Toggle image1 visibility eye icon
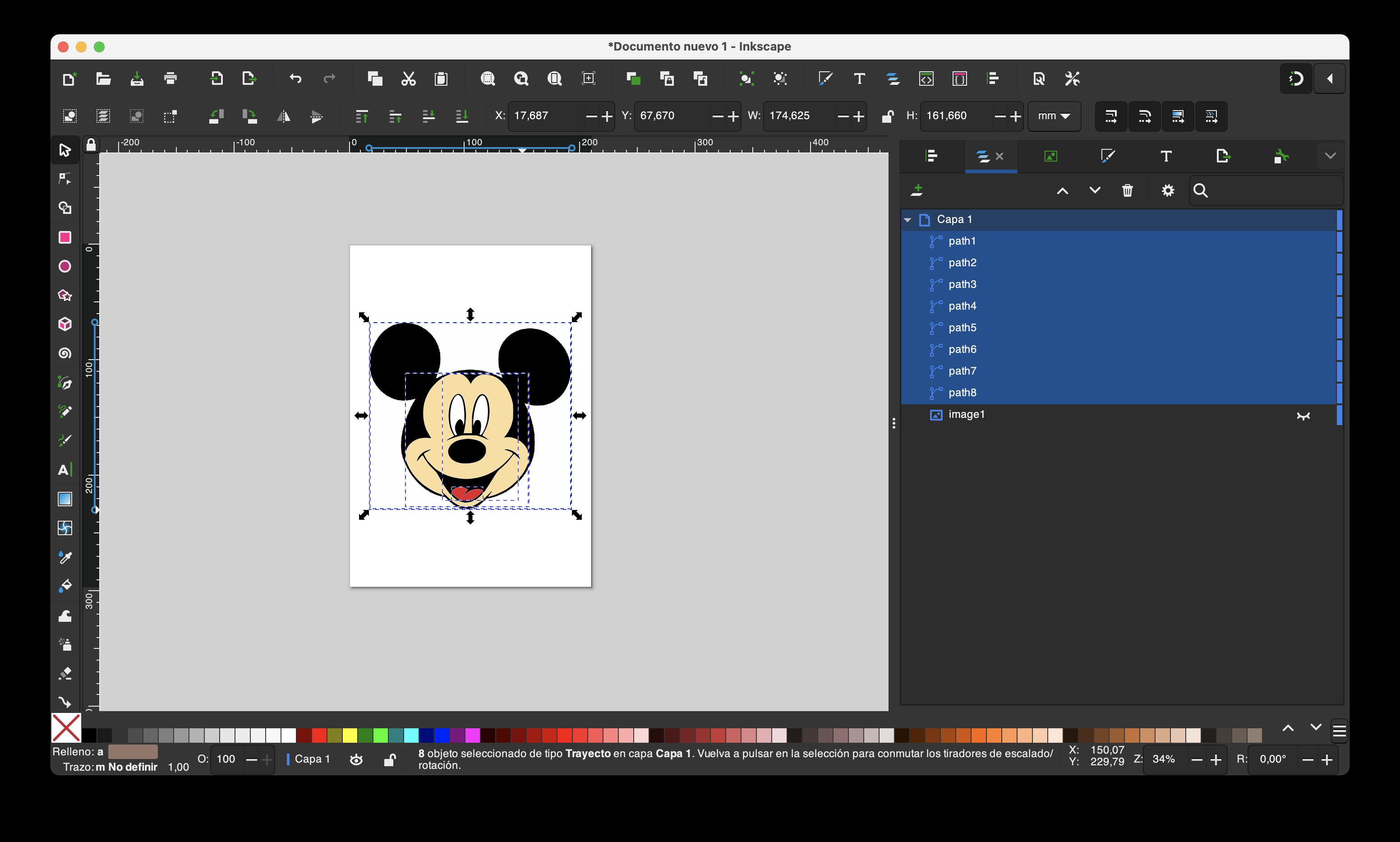Viewport: 1400px width, 842px height. (1303, 415)
